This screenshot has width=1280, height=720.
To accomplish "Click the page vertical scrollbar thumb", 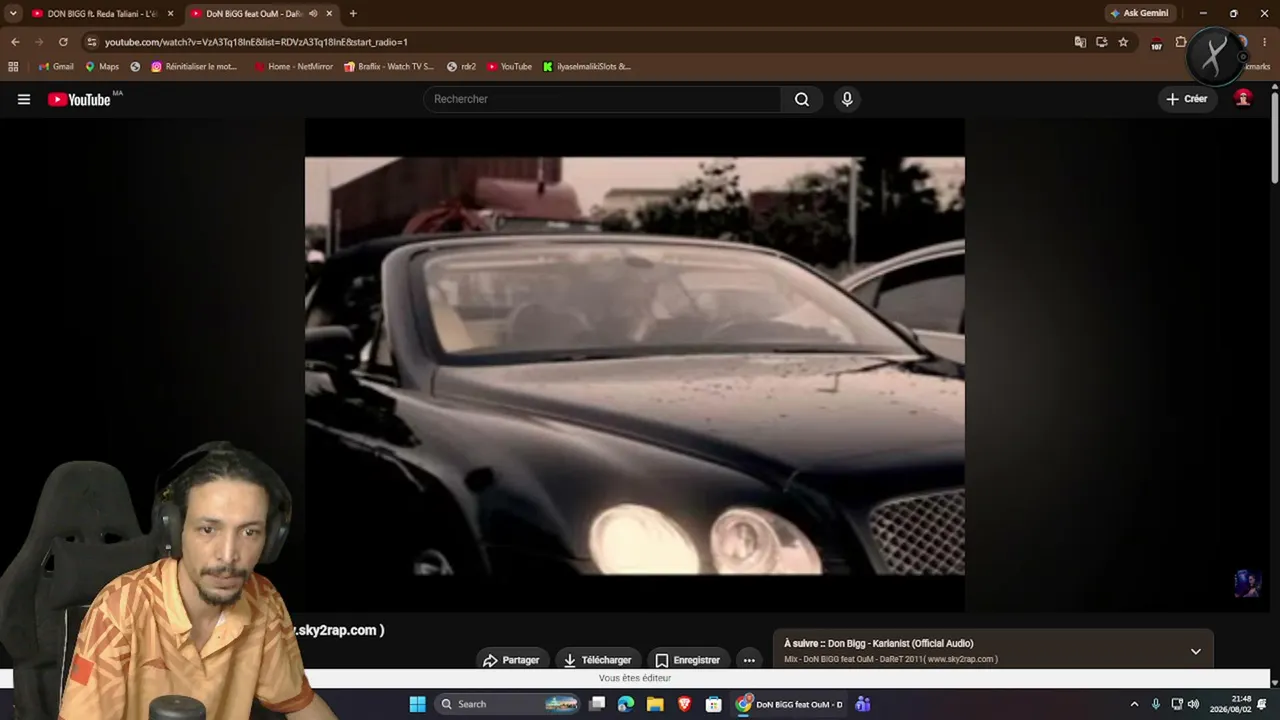I will tap(1274, 138).
